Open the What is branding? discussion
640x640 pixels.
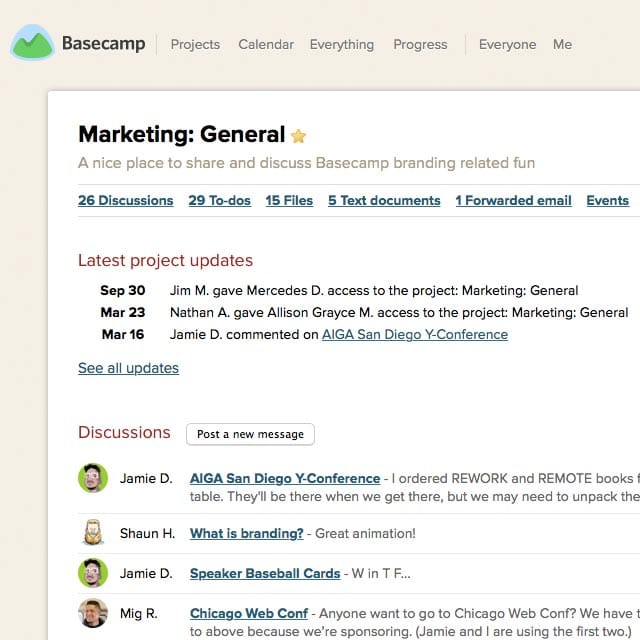click(x=247, y=533)
